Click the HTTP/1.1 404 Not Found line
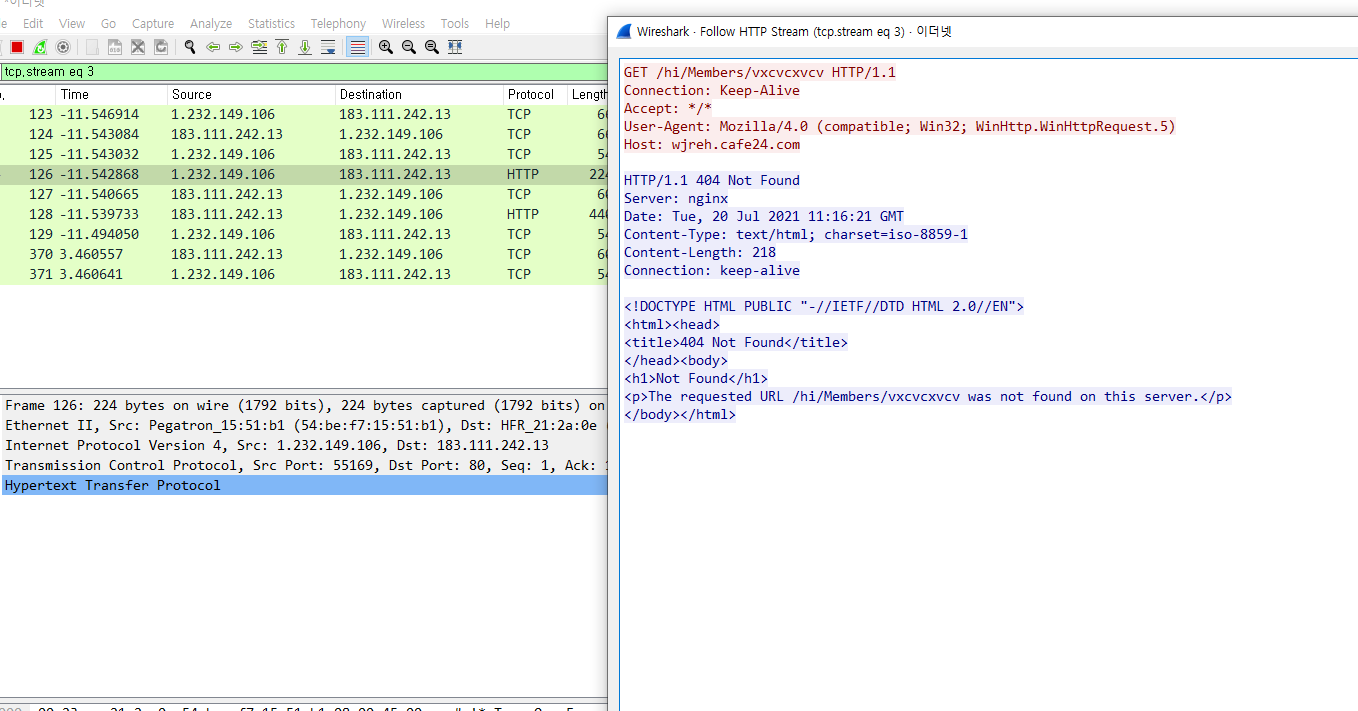The image size is (1358, 711). coord(712,180)
